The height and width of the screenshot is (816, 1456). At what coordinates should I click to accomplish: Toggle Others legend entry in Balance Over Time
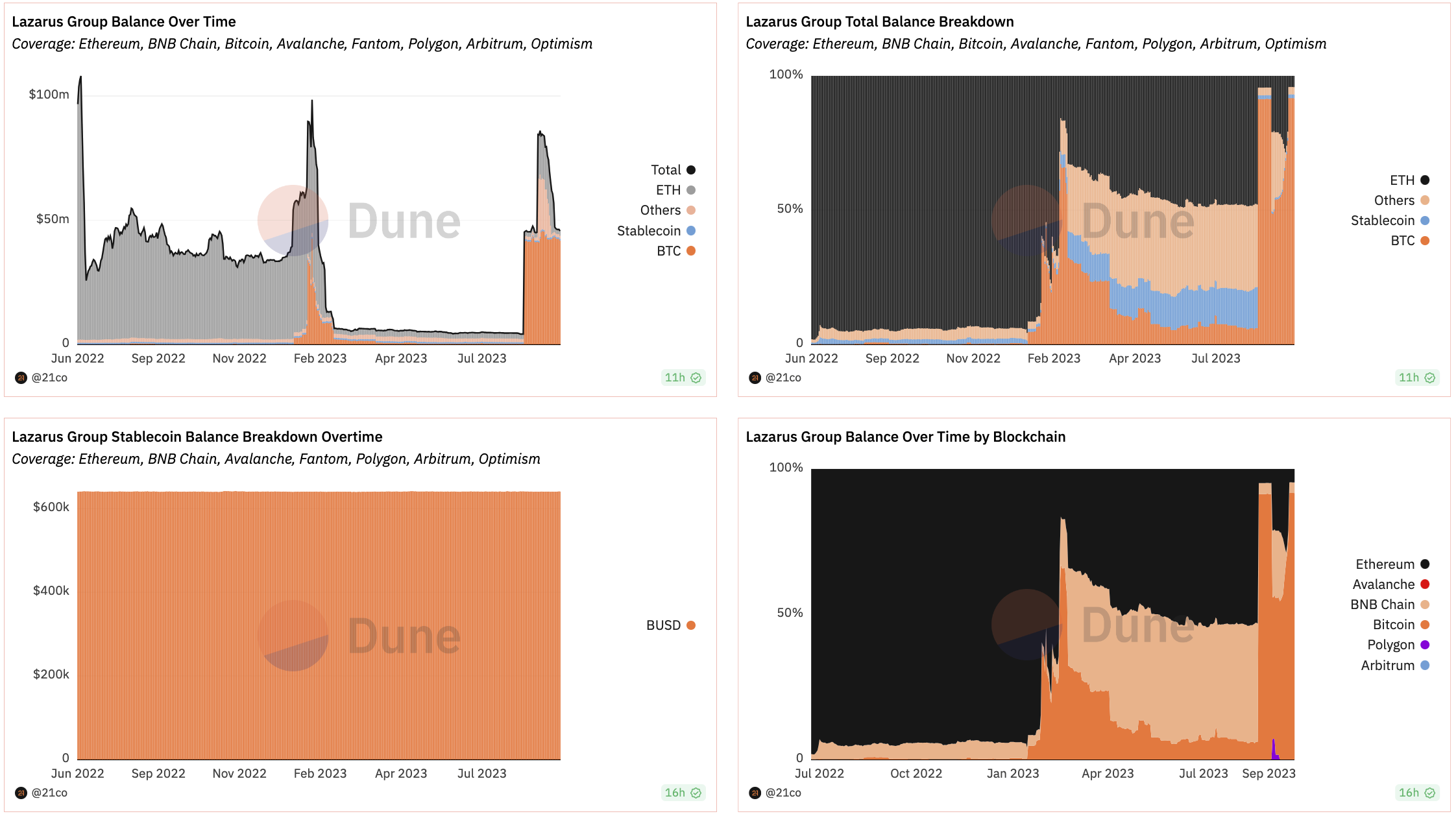(668, 210)
